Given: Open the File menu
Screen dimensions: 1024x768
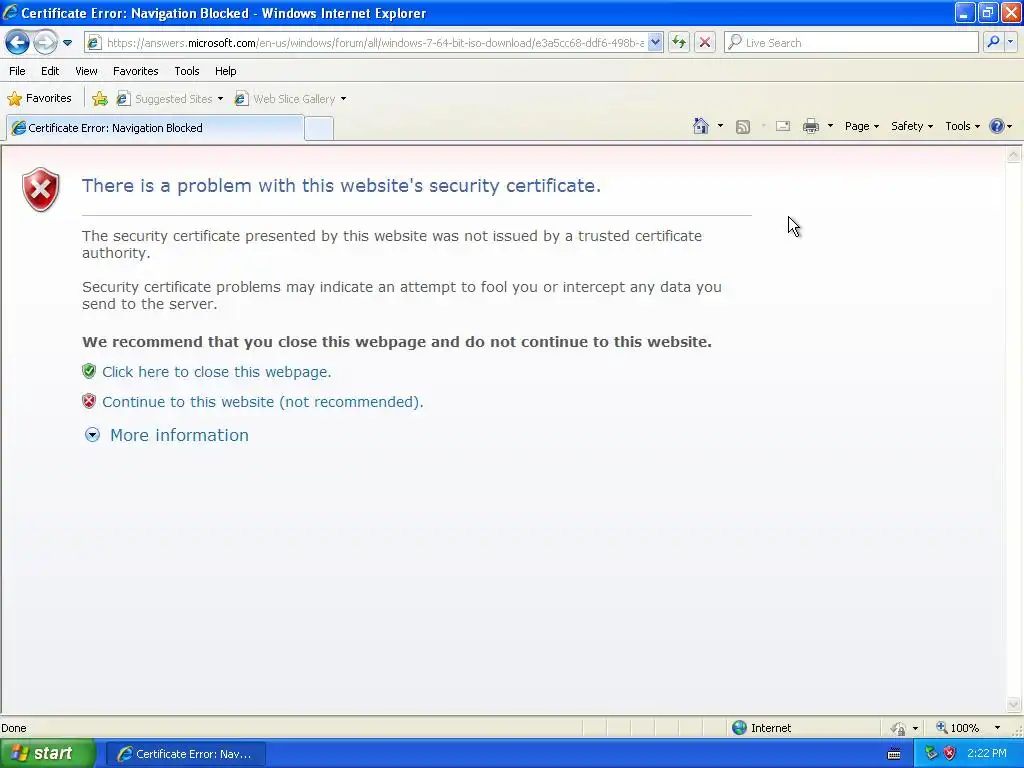Looking at the screenshot, I should (17, 71).
